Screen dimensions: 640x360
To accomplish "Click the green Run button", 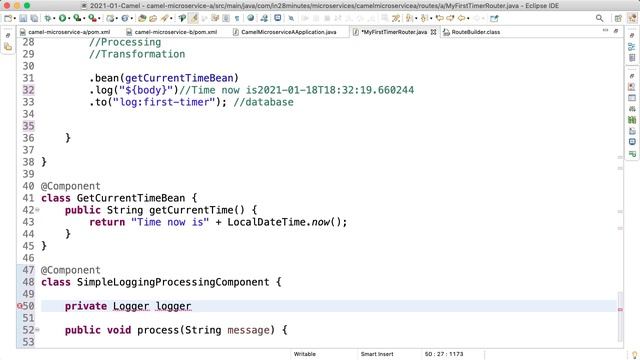I will pos(62,18).
